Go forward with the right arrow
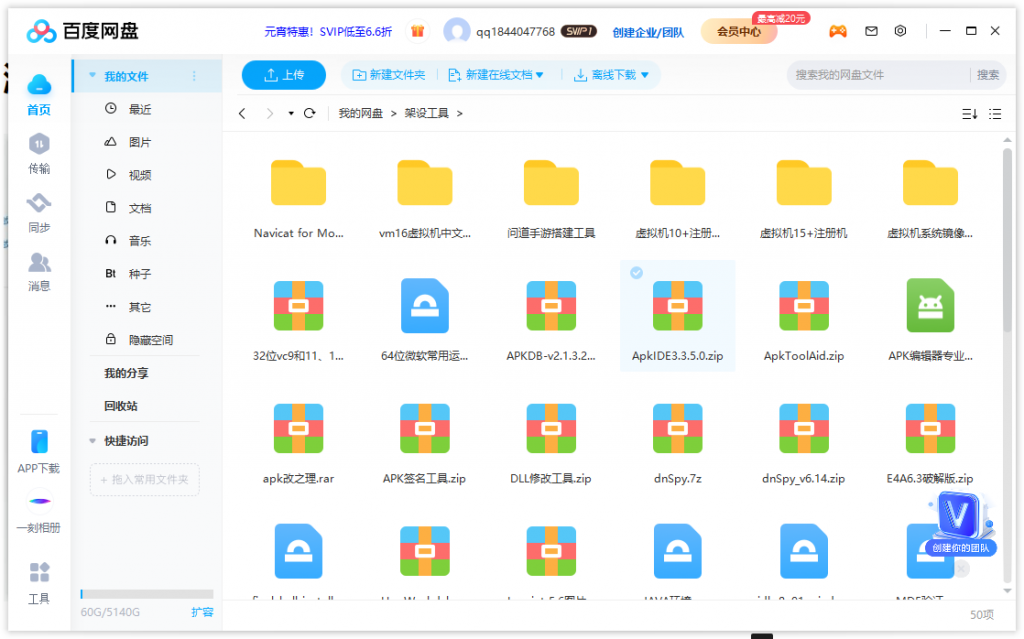Screen dimensions: 1024x639 (x=269, y=113)
